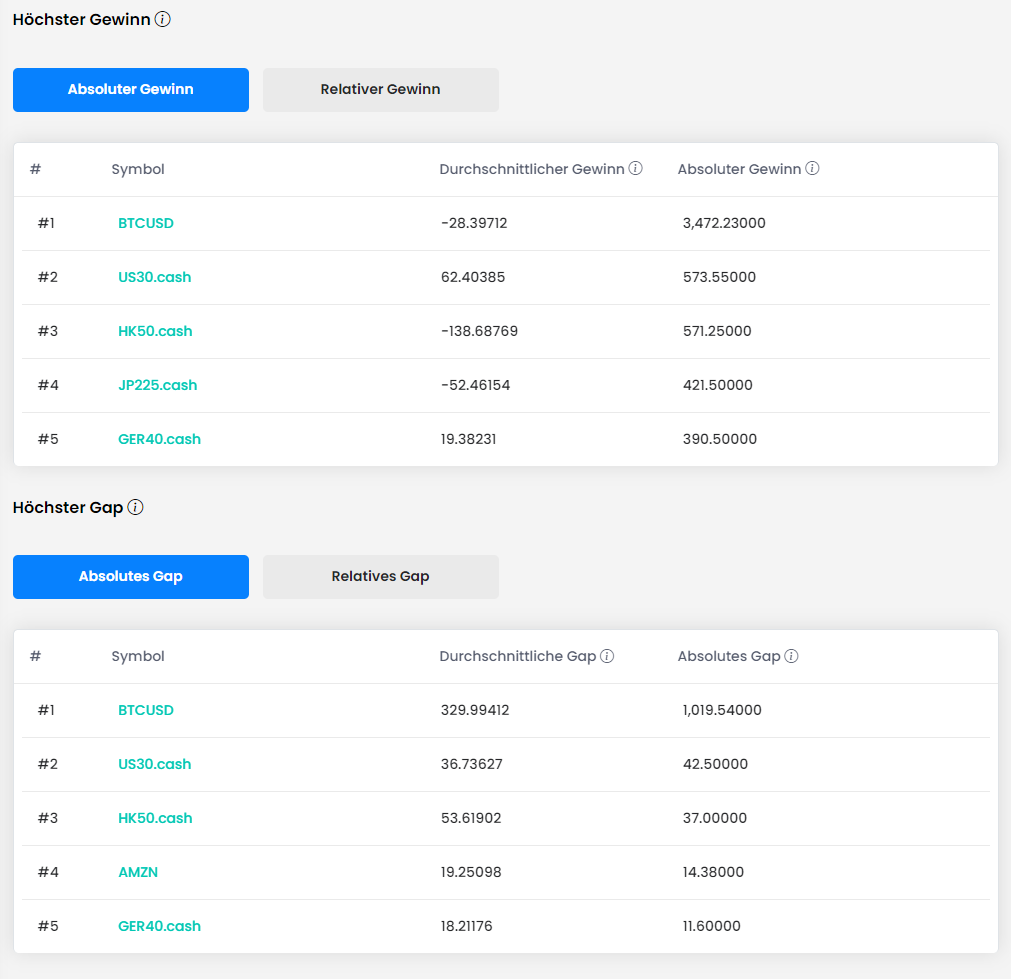Open the AMZN symbol link
This screenshot has height=979, width=1011.
click(x=138, y=872)
